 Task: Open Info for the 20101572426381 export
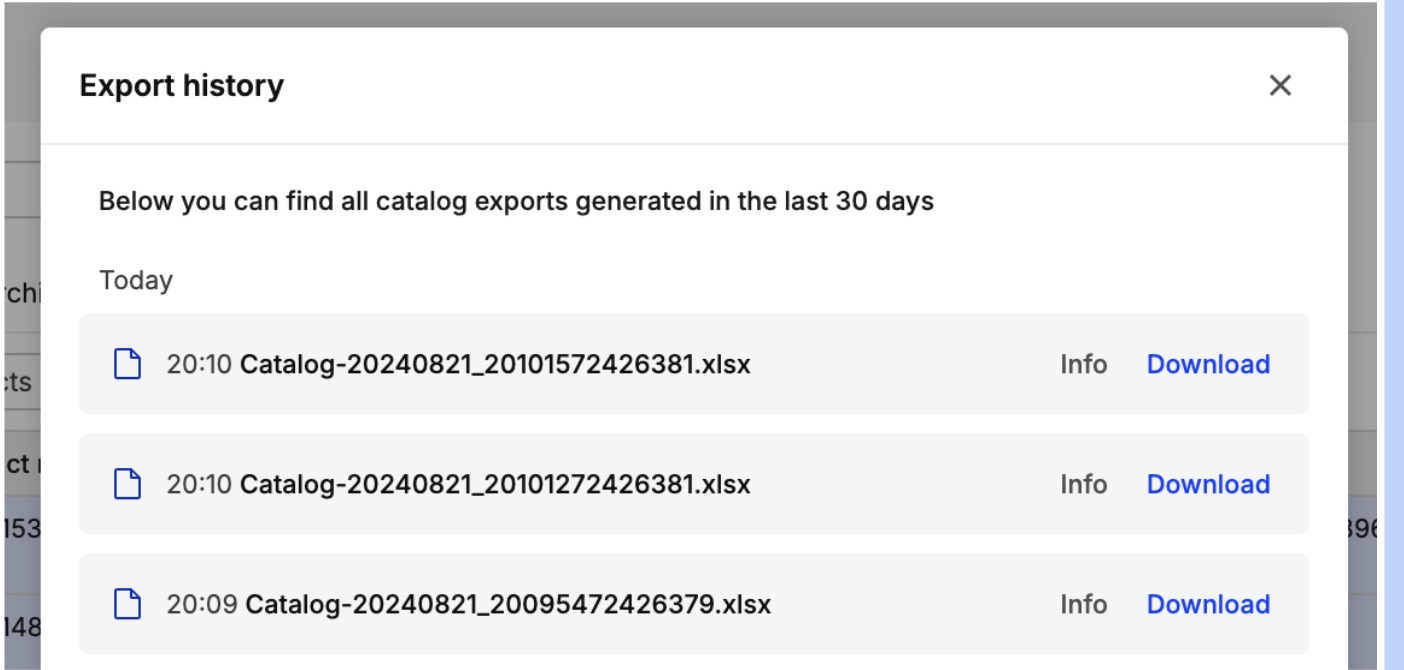tap(1083, 364)
